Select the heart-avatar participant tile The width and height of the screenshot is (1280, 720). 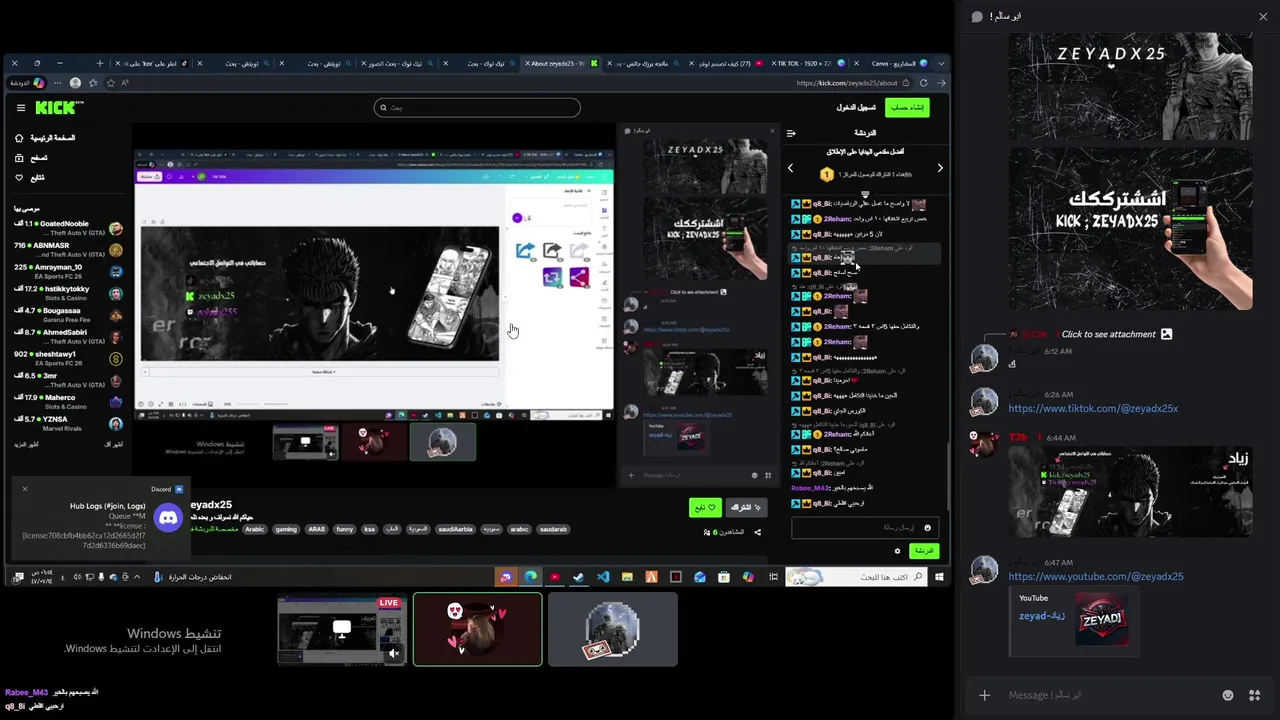[478, 630]
